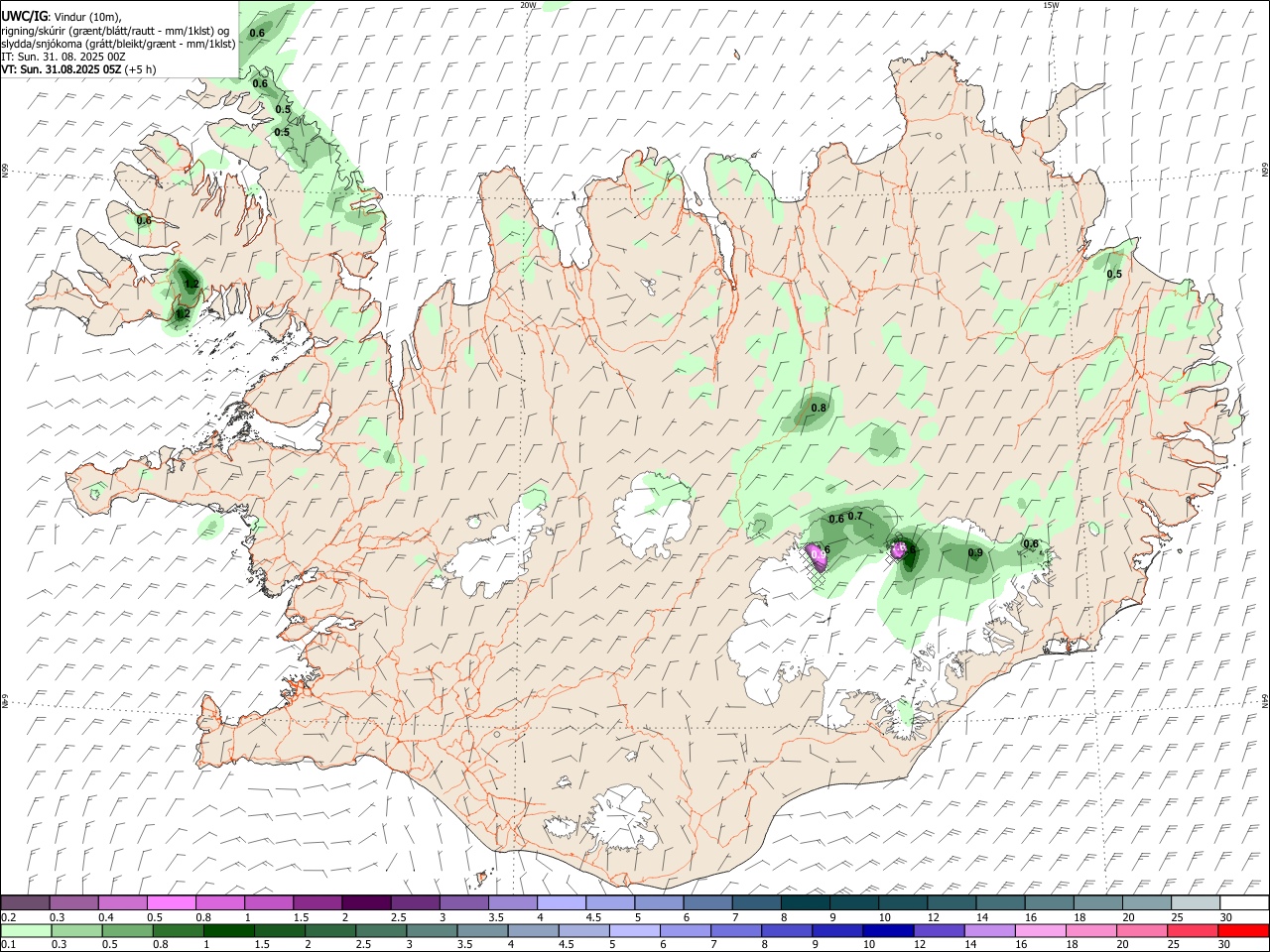
Task: Click the '30' label at the end of the upper legend row
Action: (x=1226, y=917)
